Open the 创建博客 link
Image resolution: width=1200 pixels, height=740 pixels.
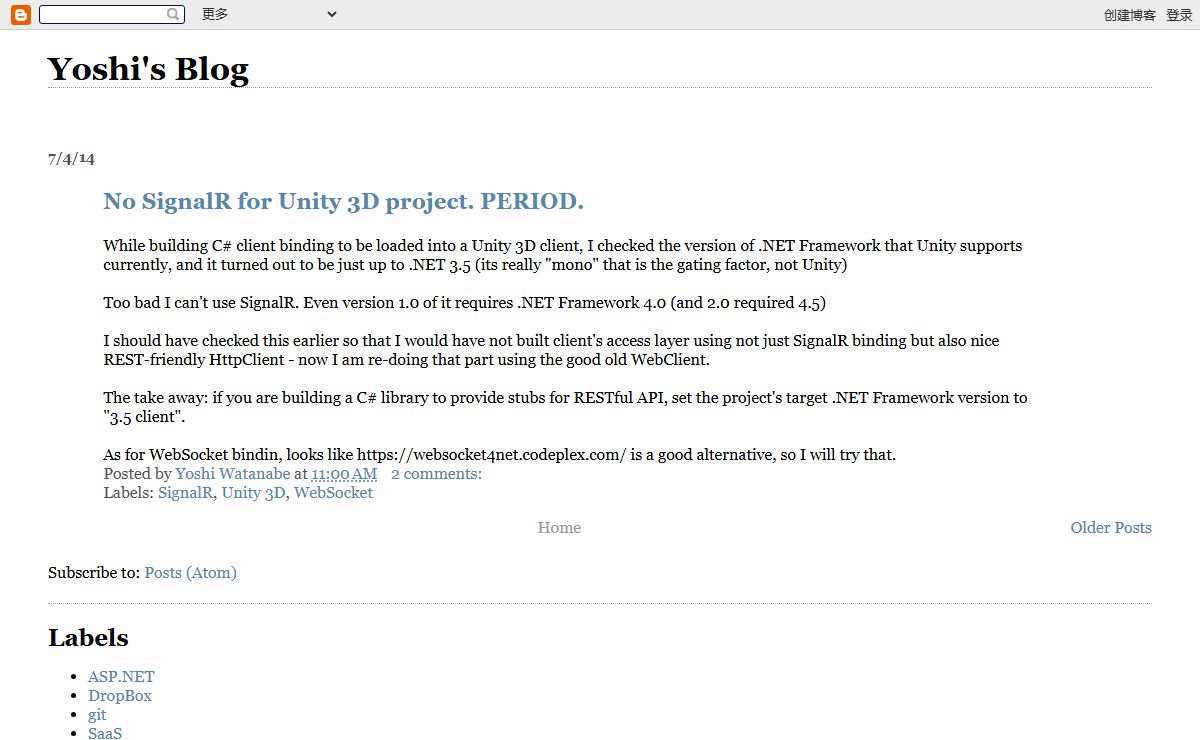click(1130, 15)
